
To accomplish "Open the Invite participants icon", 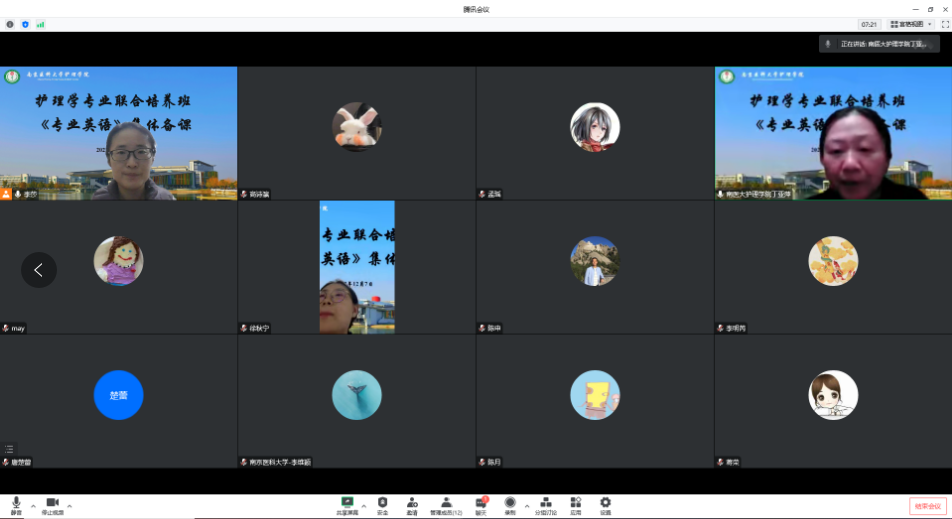I will 412,504.
